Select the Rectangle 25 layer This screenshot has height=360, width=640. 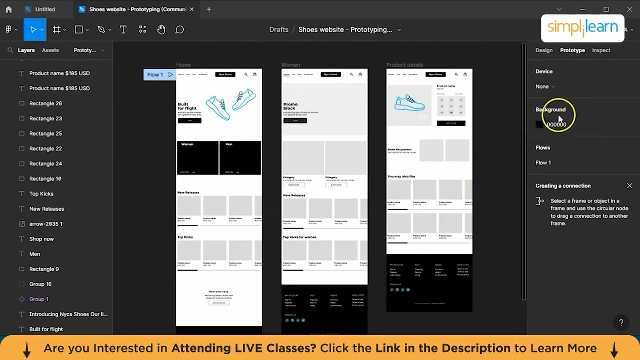coord(45,134)
